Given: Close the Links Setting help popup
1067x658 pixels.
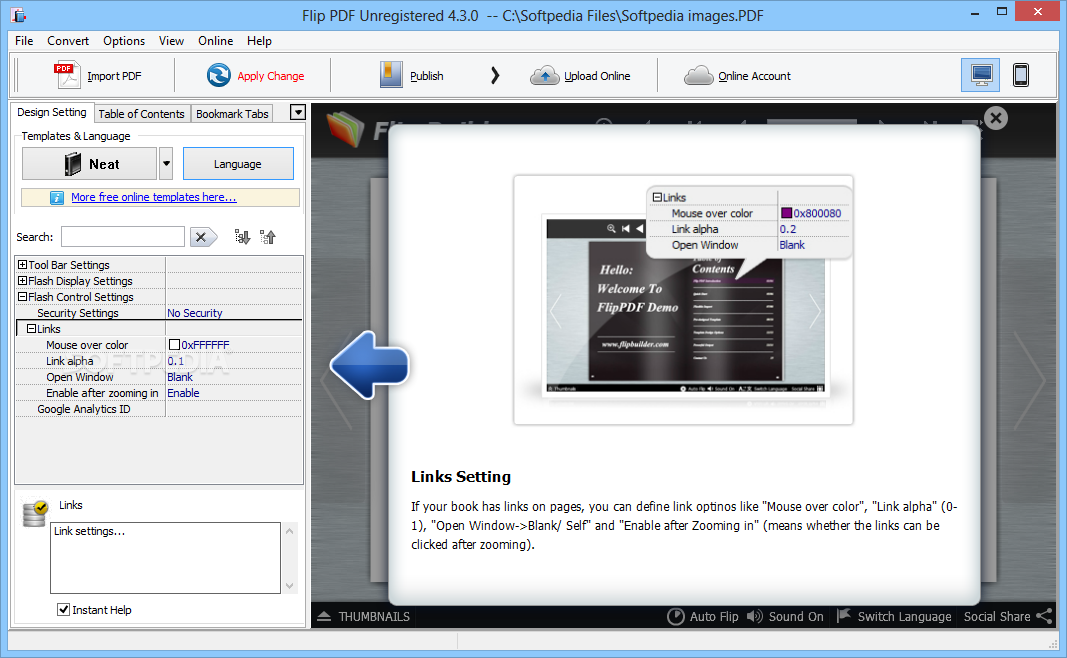Looking at the screenshot, I should pos(996,118).
